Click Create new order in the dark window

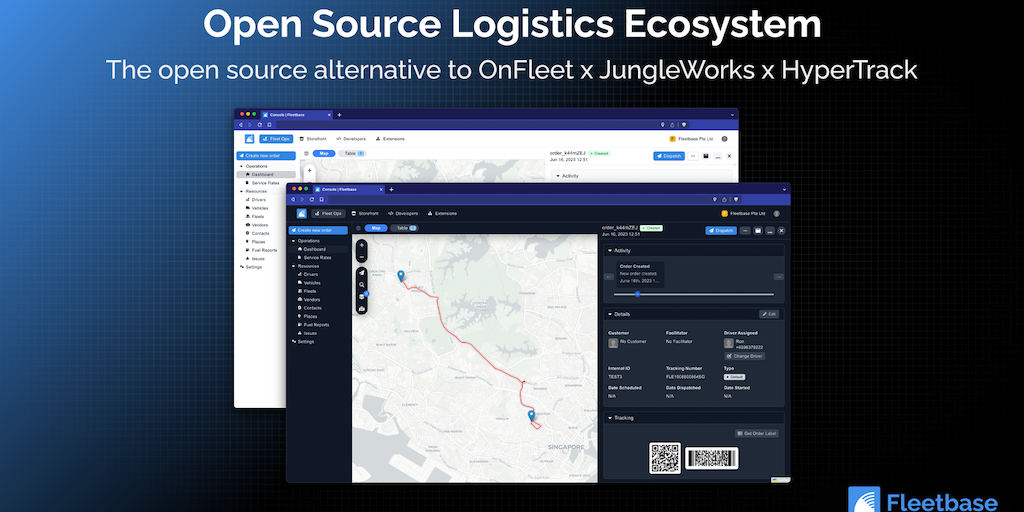318,231
